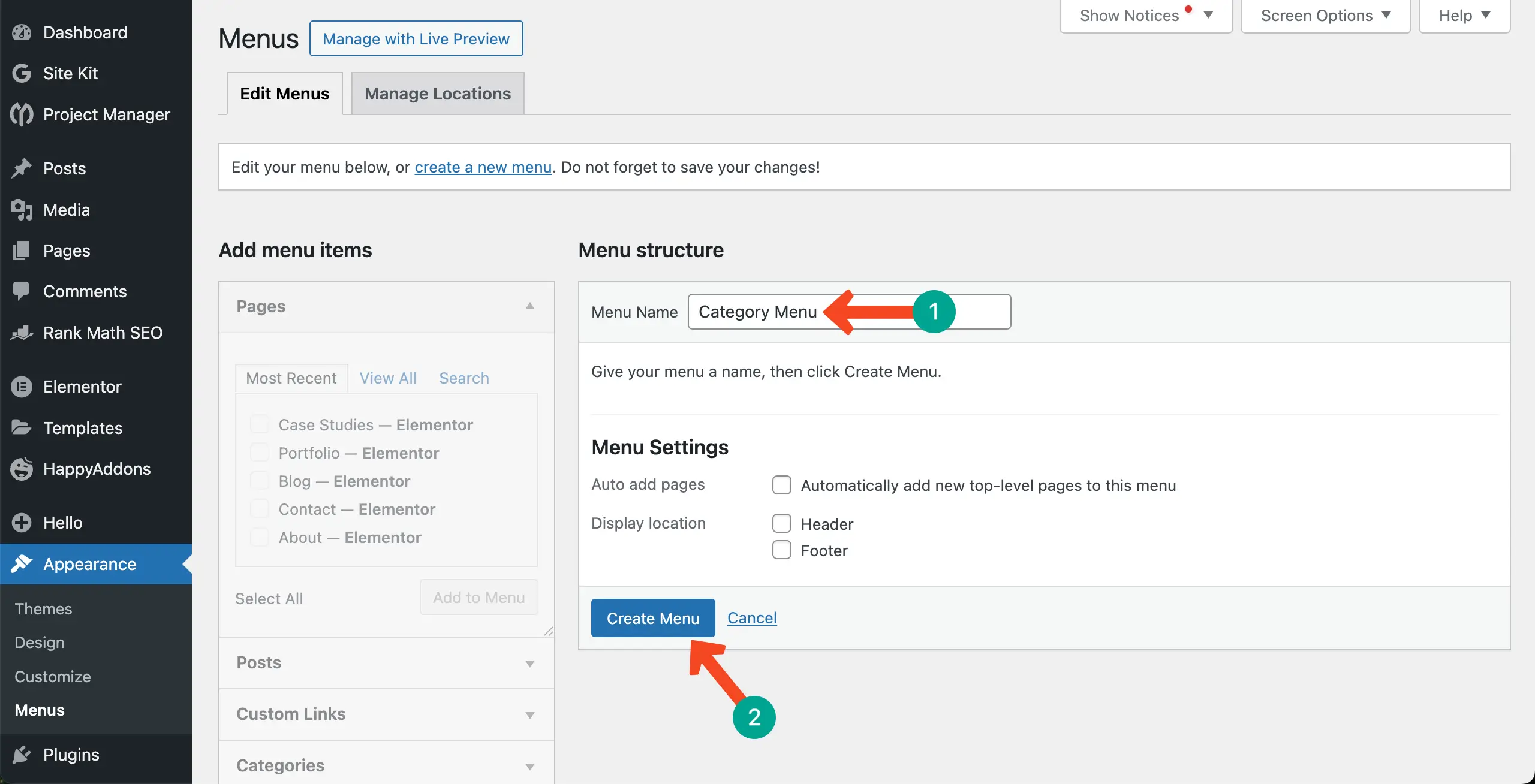
Task: Click the Add to Menu button
Action: (479, 597)
